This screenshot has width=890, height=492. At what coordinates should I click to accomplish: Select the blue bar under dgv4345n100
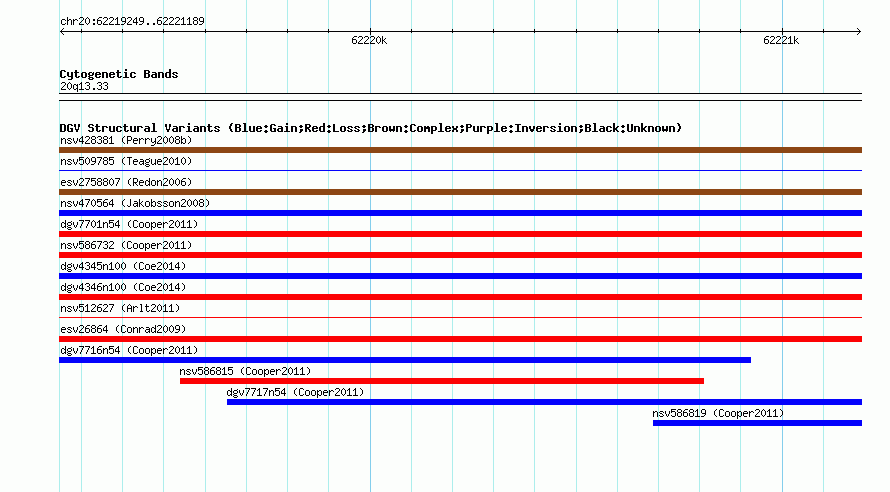click(460, 276)
